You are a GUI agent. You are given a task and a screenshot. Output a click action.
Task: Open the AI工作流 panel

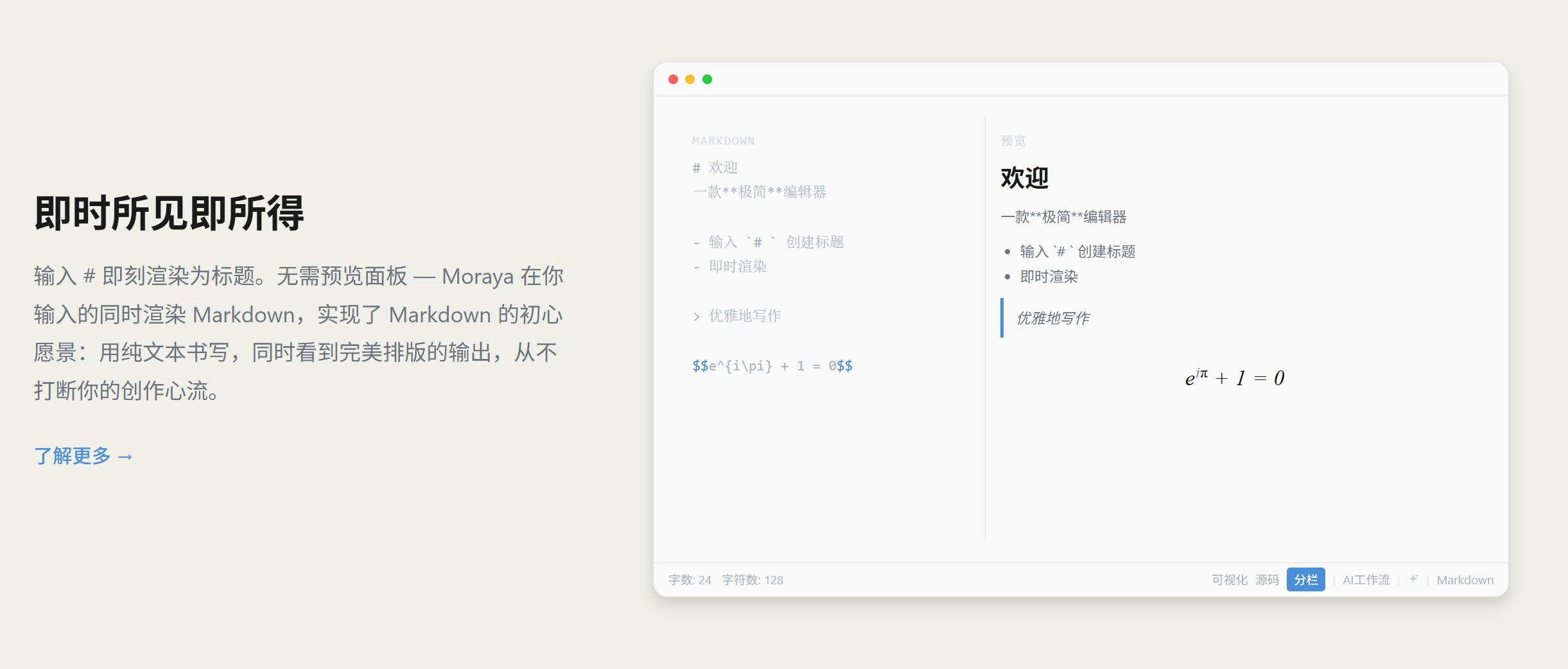pos(1366,580)
